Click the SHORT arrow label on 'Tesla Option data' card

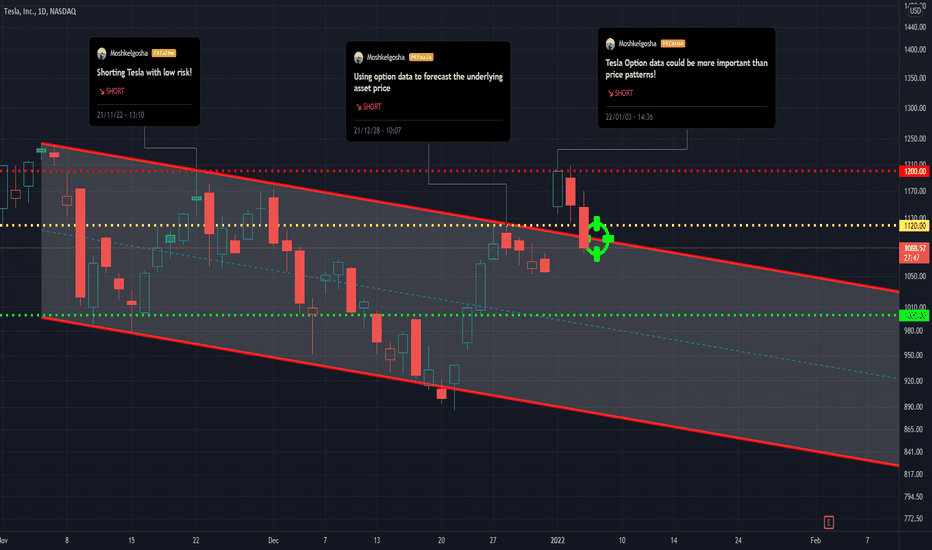[620, 93]
